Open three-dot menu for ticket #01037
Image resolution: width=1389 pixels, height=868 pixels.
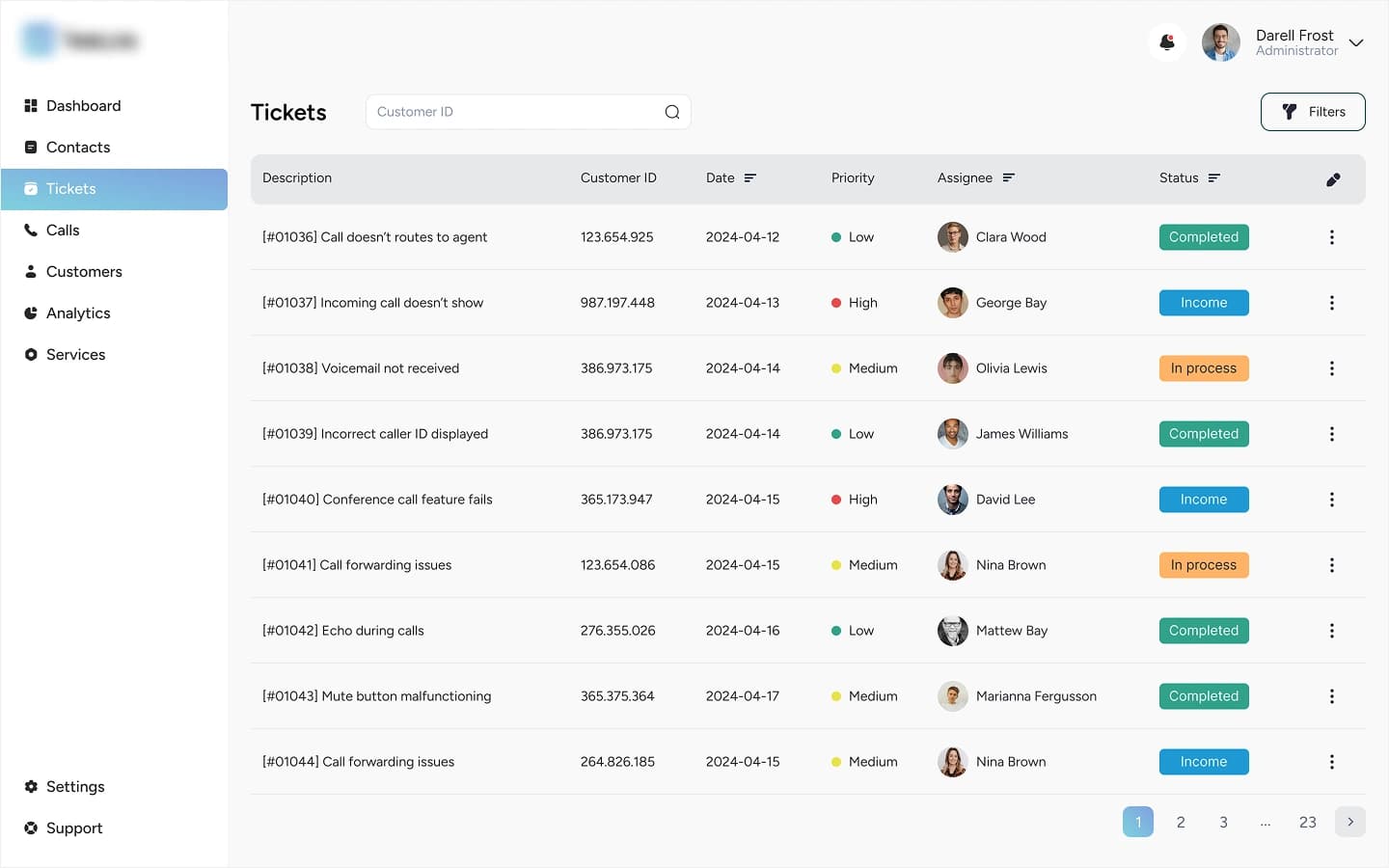1332,303
